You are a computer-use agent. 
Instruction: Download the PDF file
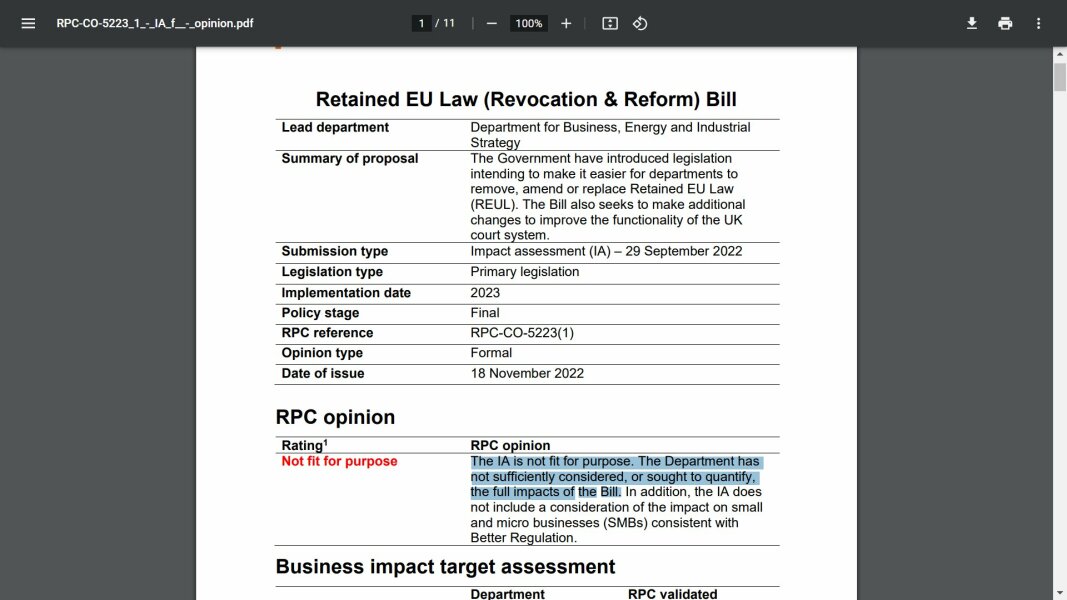971,23
